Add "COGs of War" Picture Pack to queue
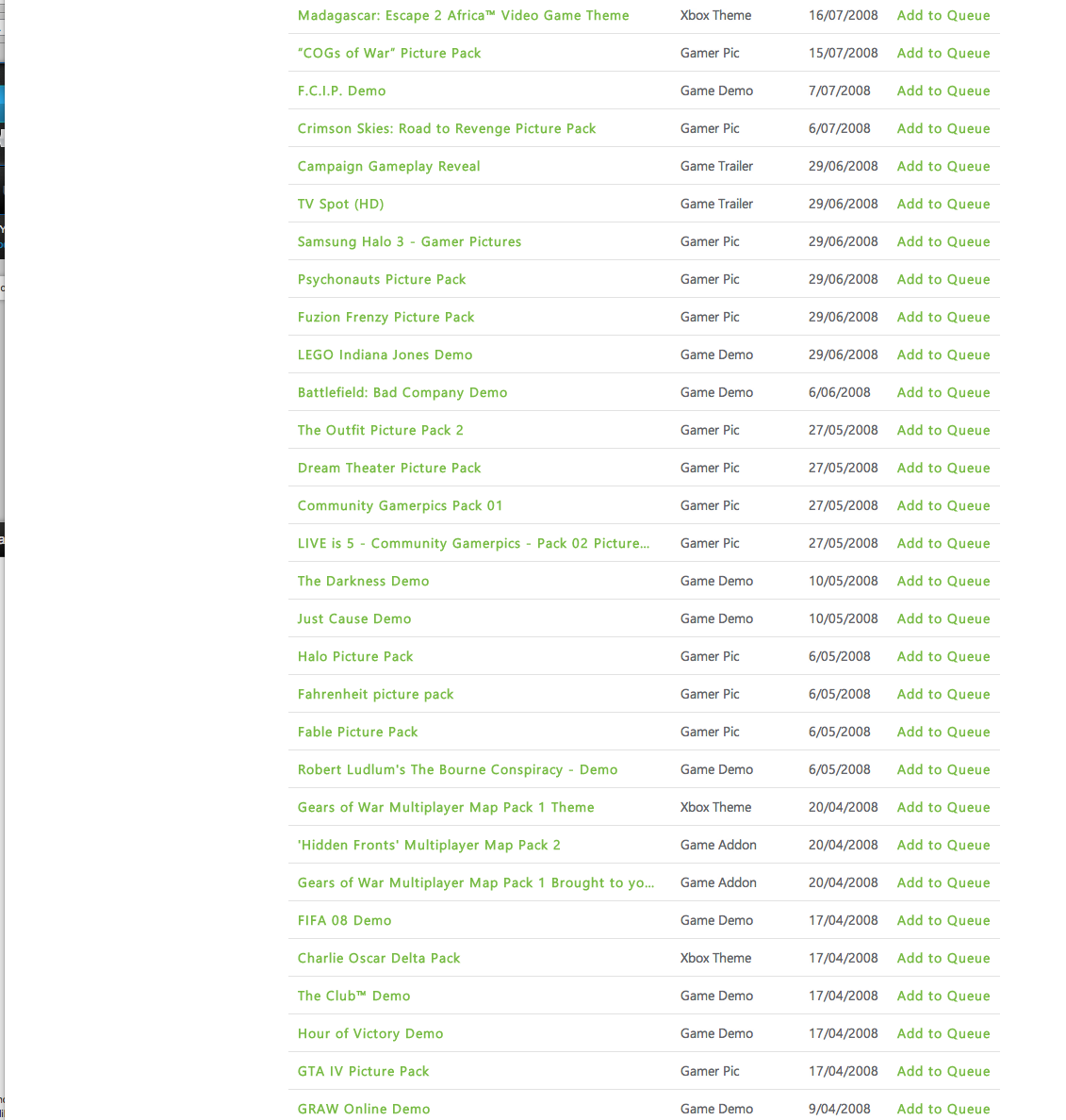 pyautogui.click(x=943, y=53)
